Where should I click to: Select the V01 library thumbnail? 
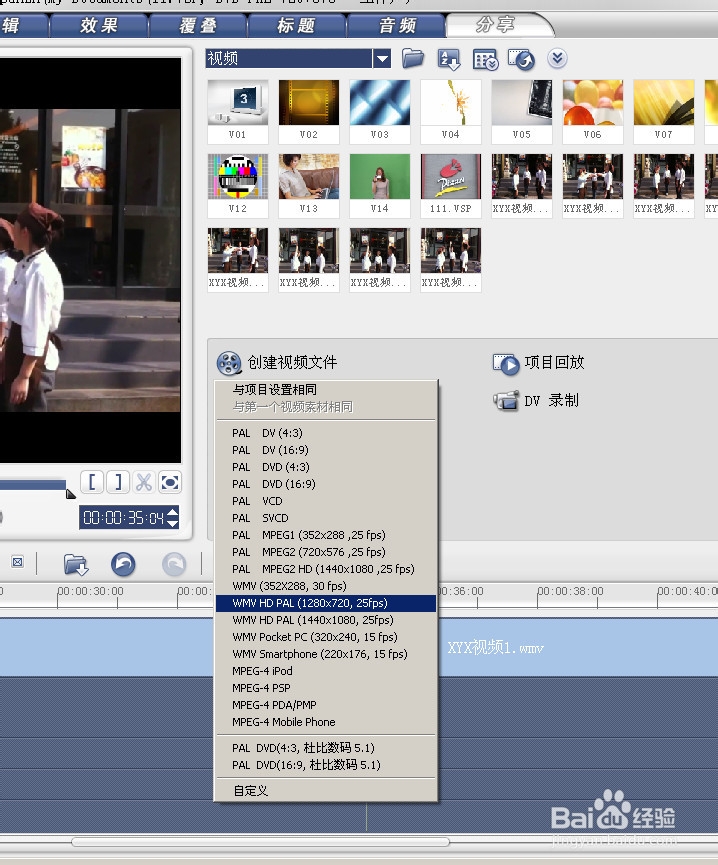238,111
